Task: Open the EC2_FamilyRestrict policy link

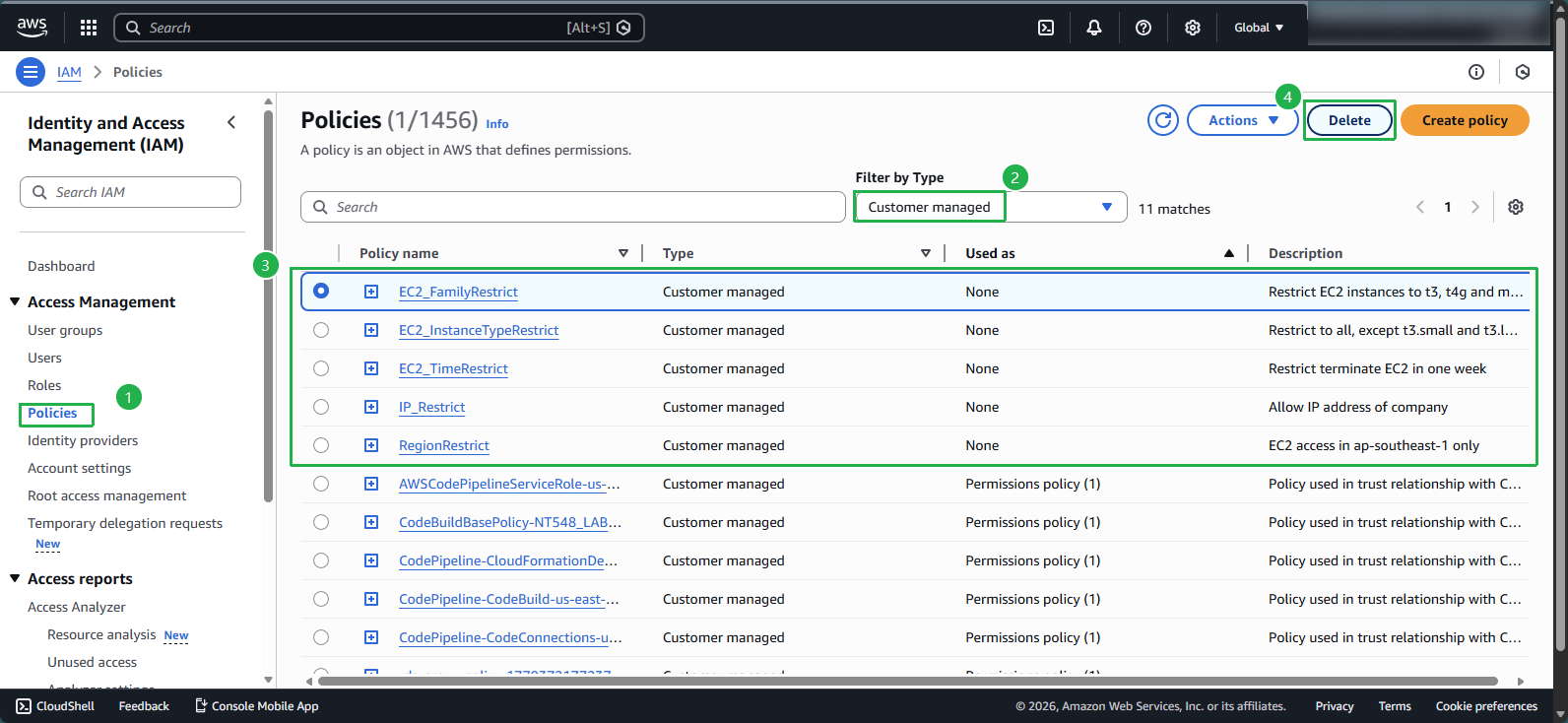Action: coord(458,292)
